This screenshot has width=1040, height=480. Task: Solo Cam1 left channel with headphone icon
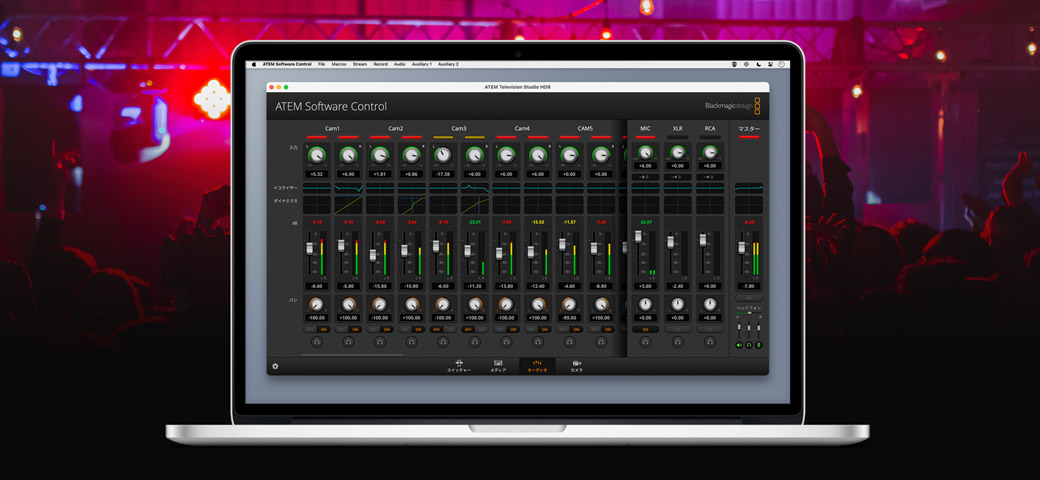coord(316,341)
